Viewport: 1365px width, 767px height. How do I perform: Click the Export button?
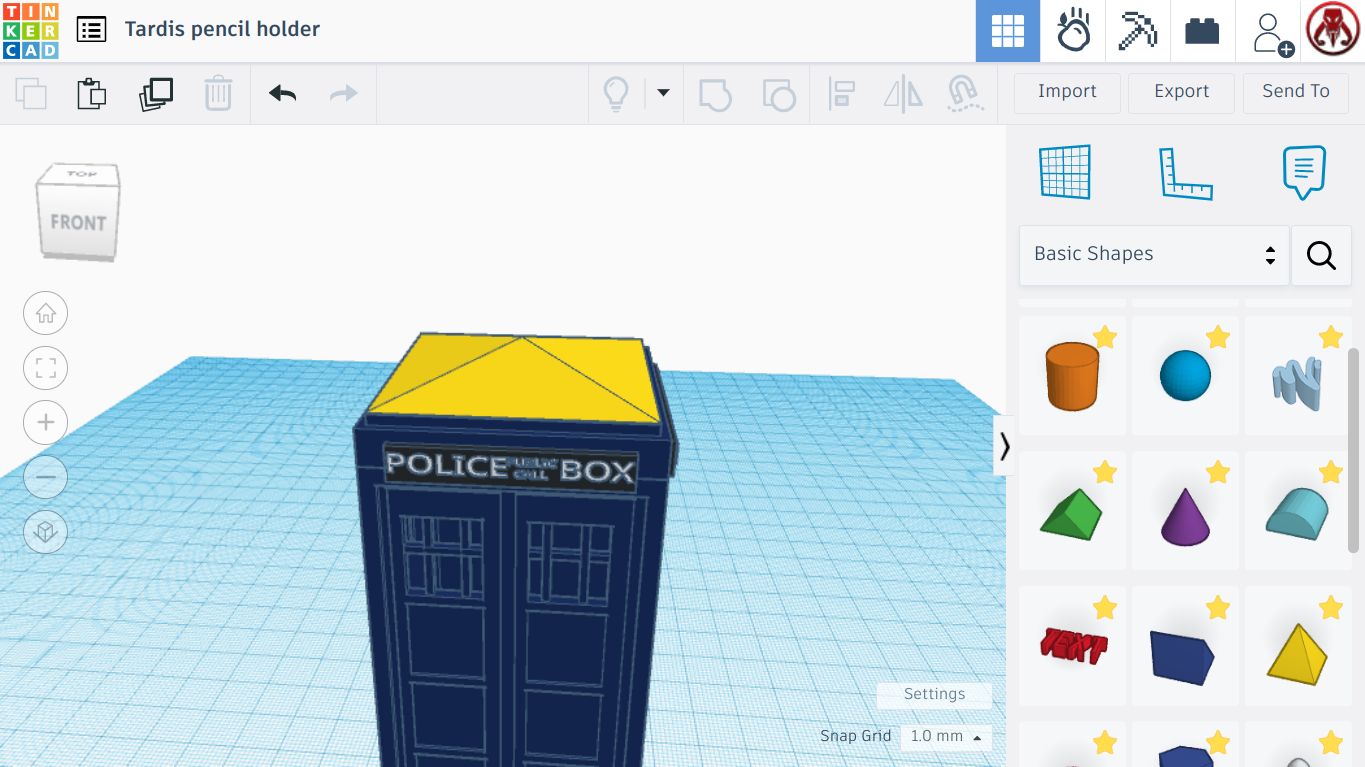pyautogui.click(x=1182, y=92)
